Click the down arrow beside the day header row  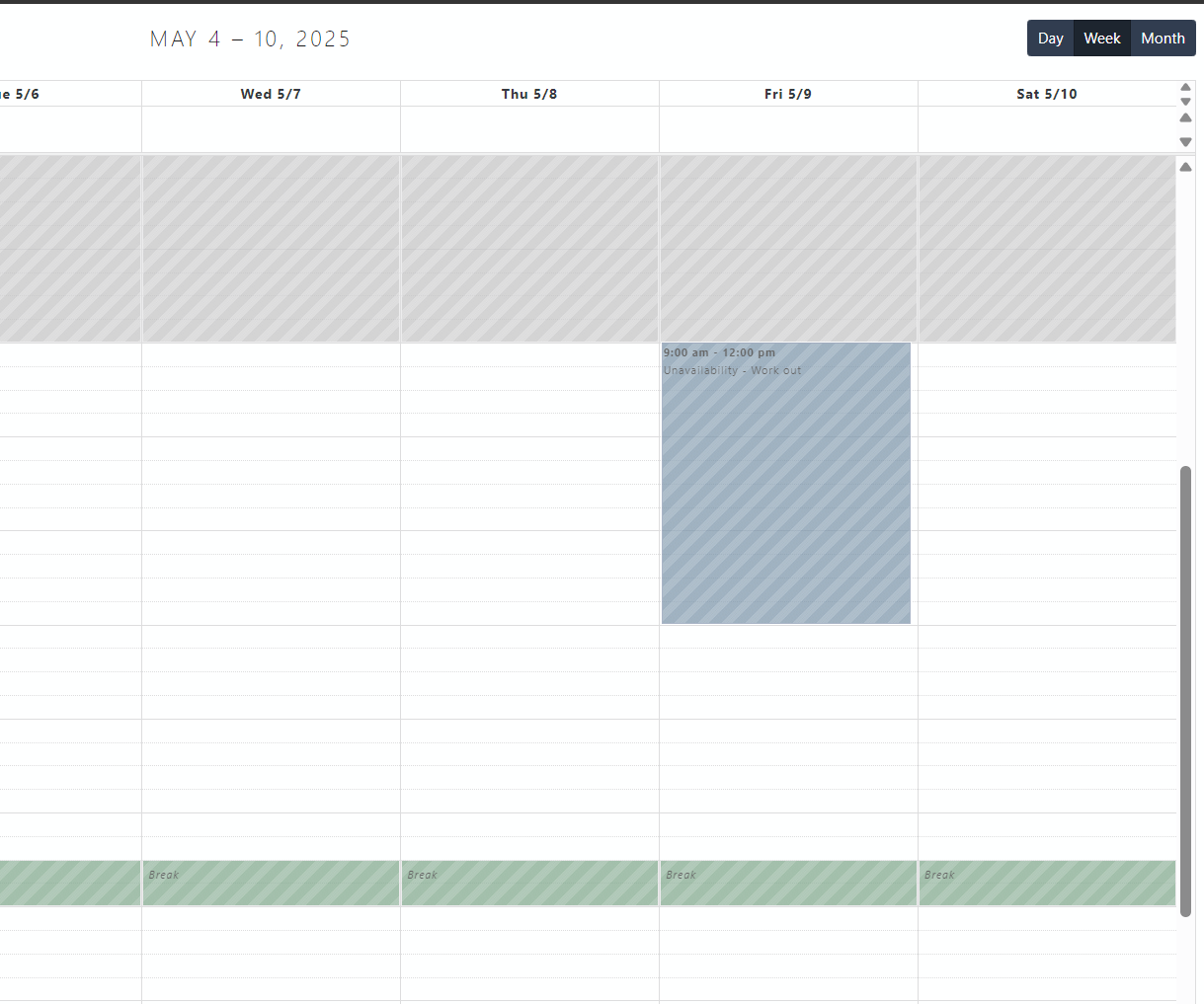coord(1185,102)
